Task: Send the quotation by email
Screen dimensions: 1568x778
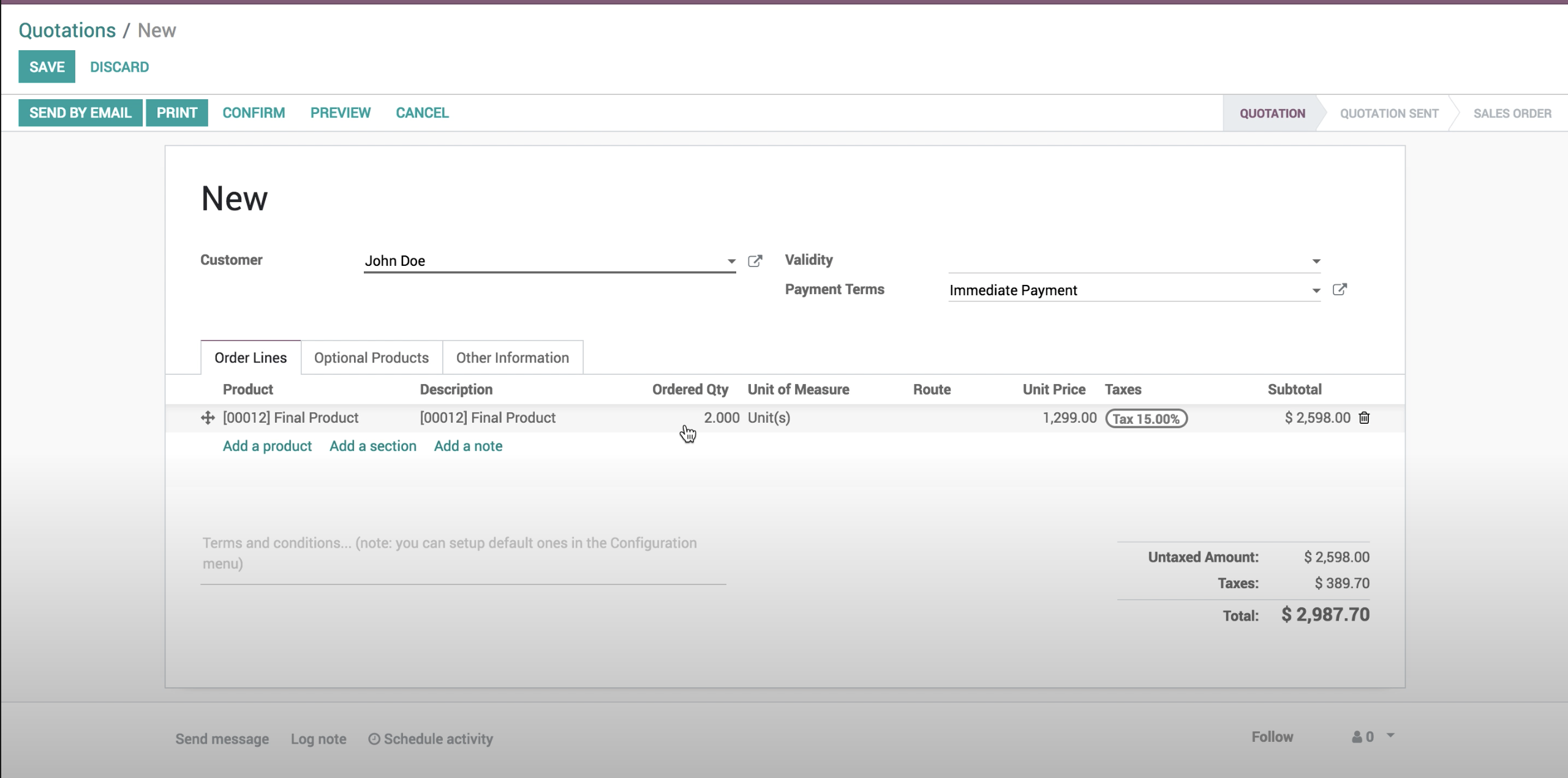Action: coord(80,112)
